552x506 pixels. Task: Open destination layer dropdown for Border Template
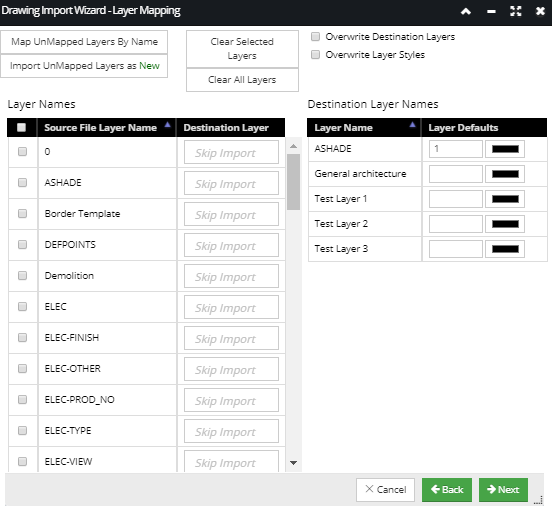[231, 214]
